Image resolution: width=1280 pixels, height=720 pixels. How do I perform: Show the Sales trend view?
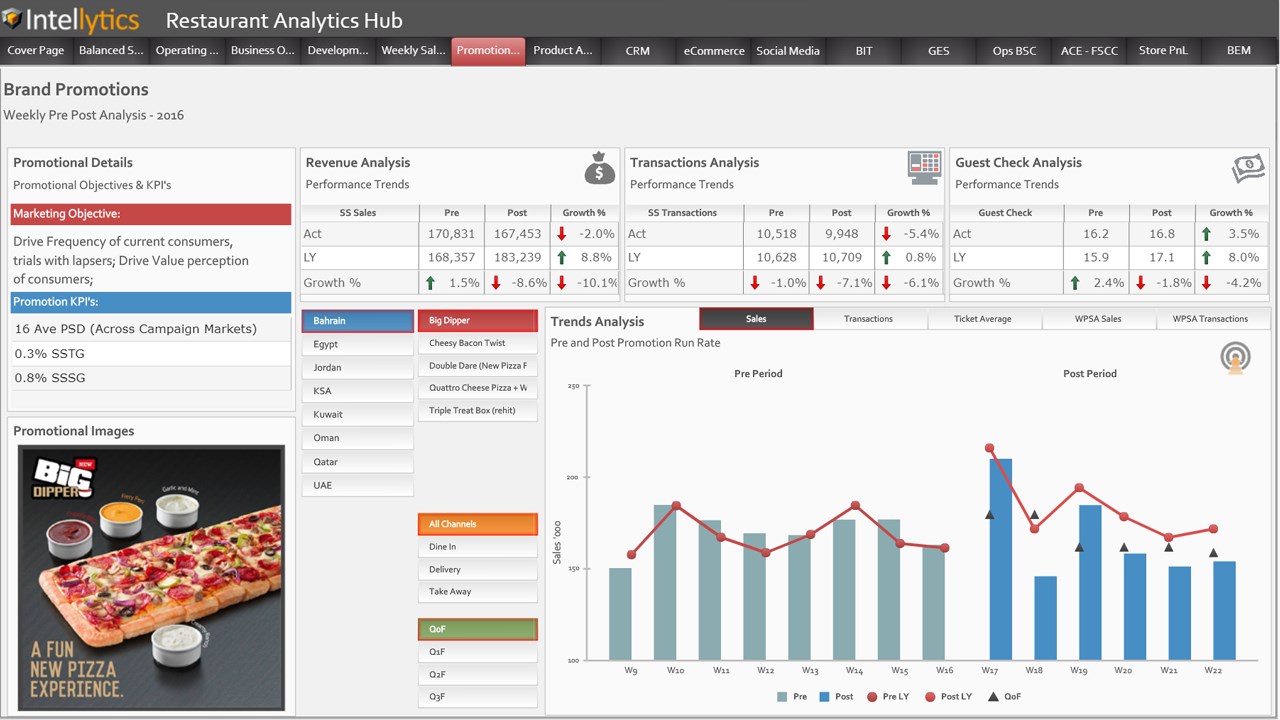756,319
